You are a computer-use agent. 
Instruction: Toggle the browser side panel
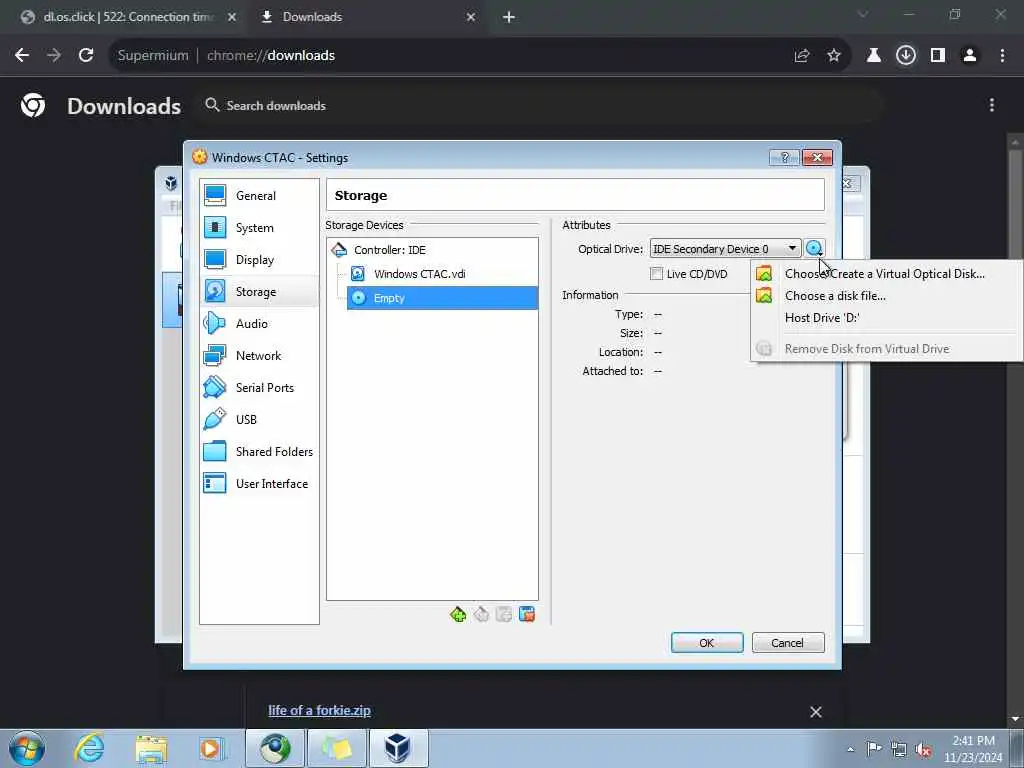(938, 56)
